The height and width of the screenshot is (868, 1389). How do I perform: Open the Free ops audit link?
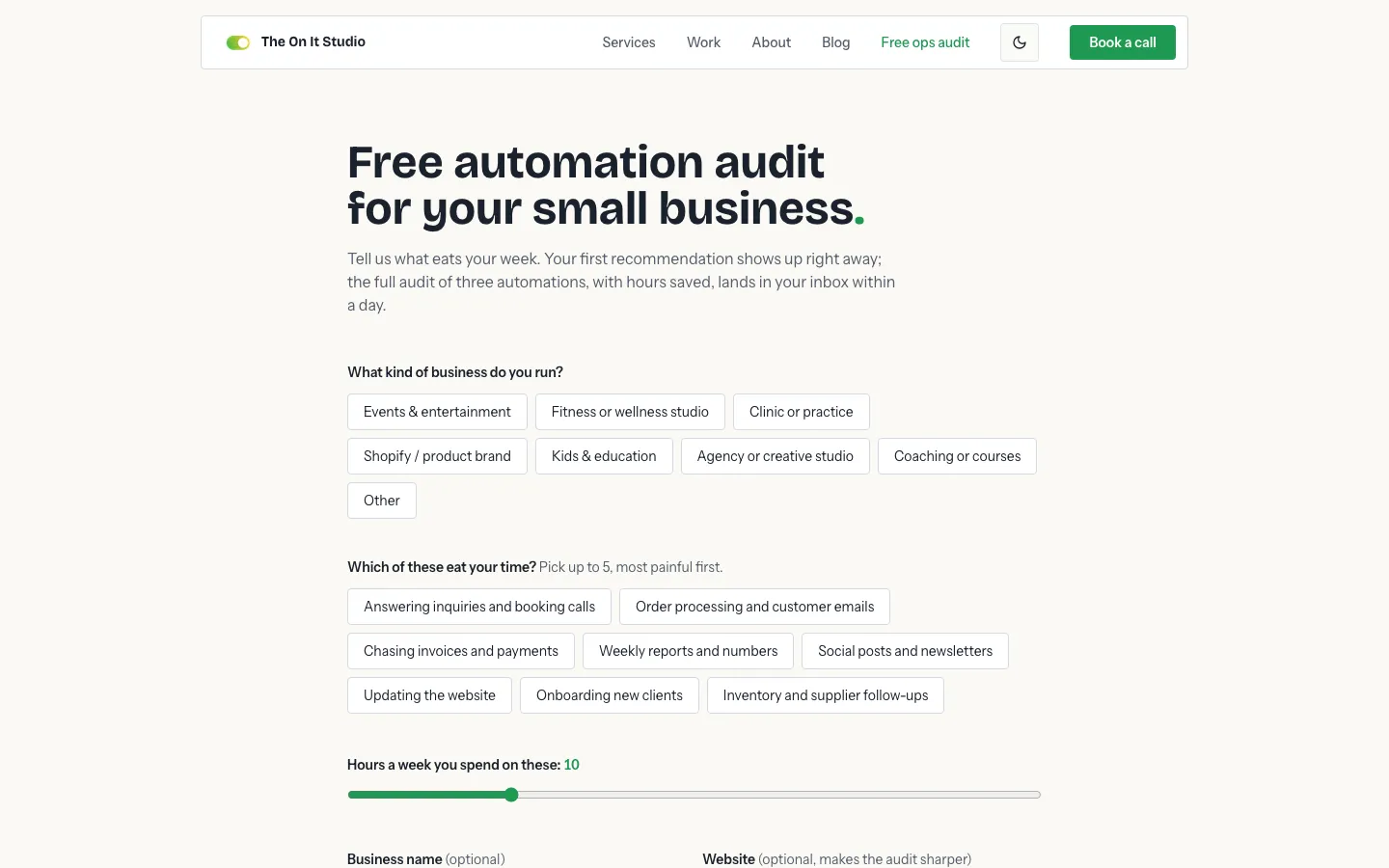pyautogui.click(x=925, y=42)
